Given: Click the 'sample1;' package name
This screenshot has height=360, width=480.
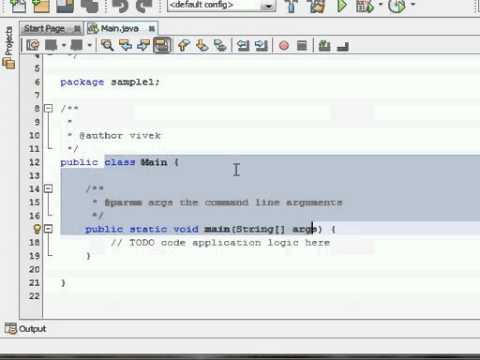Looking at the screenshot, I should 135,82.
